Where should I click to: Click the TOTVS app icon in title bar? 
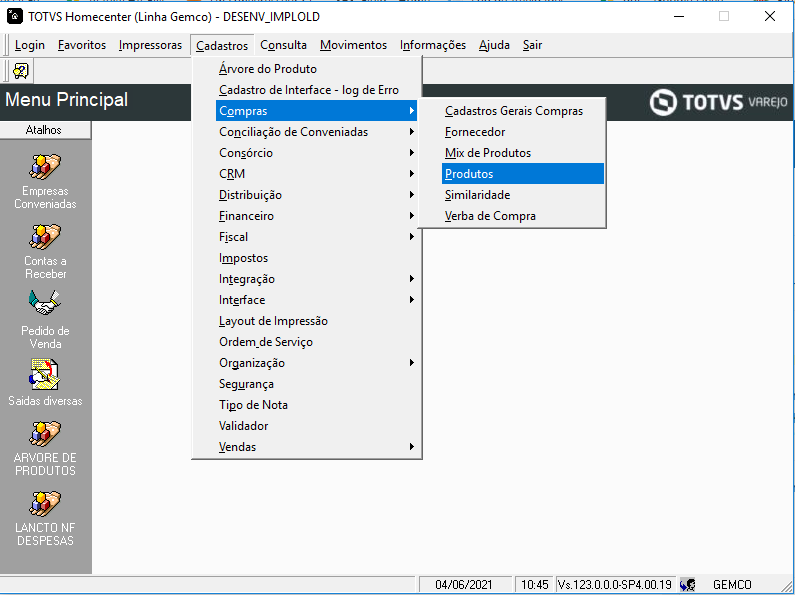[15, 16]
